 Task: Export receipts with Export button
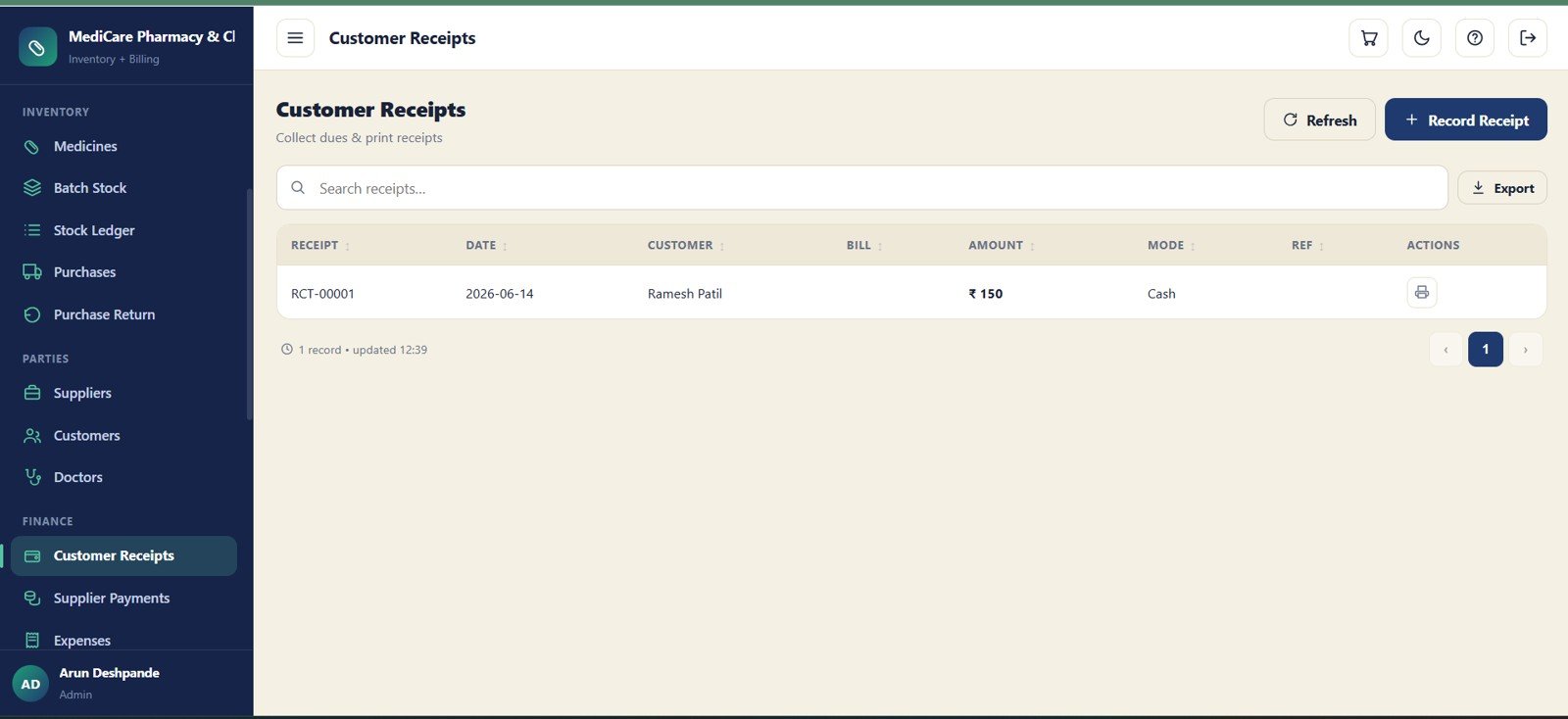(x=1502, y=188)
